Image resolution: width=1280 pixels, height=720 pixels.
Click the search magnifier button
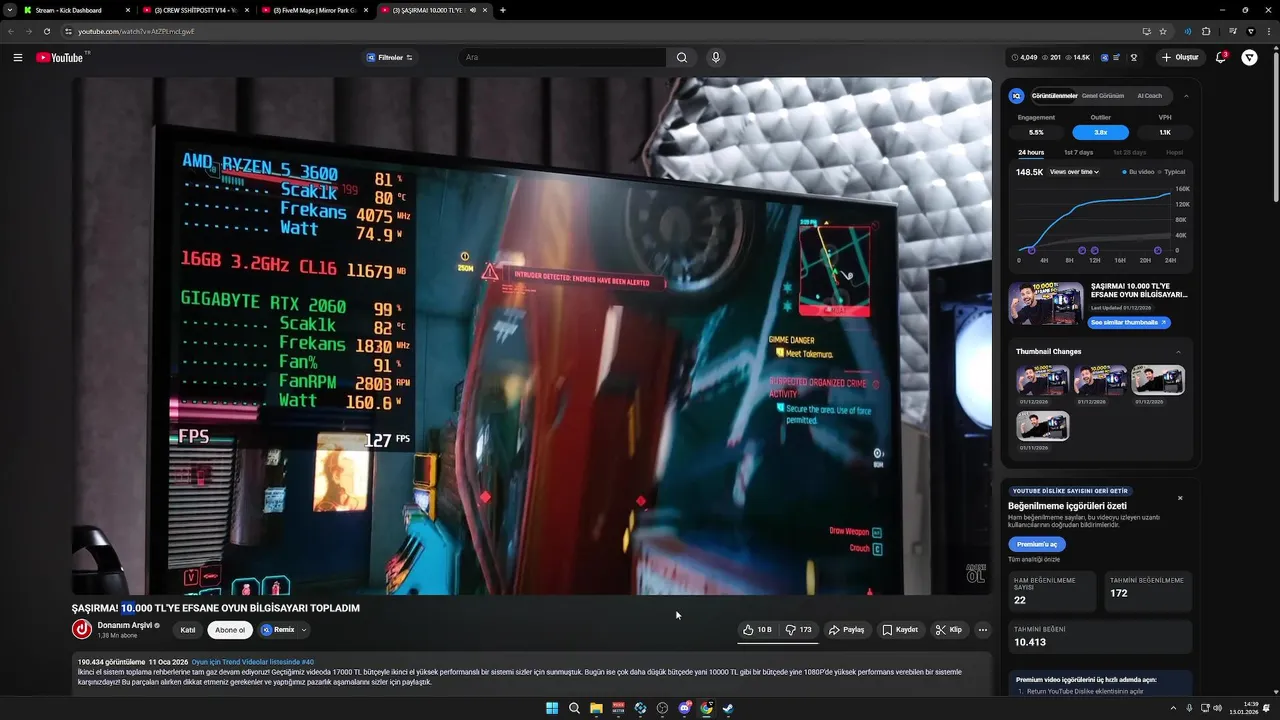[682, 57]
